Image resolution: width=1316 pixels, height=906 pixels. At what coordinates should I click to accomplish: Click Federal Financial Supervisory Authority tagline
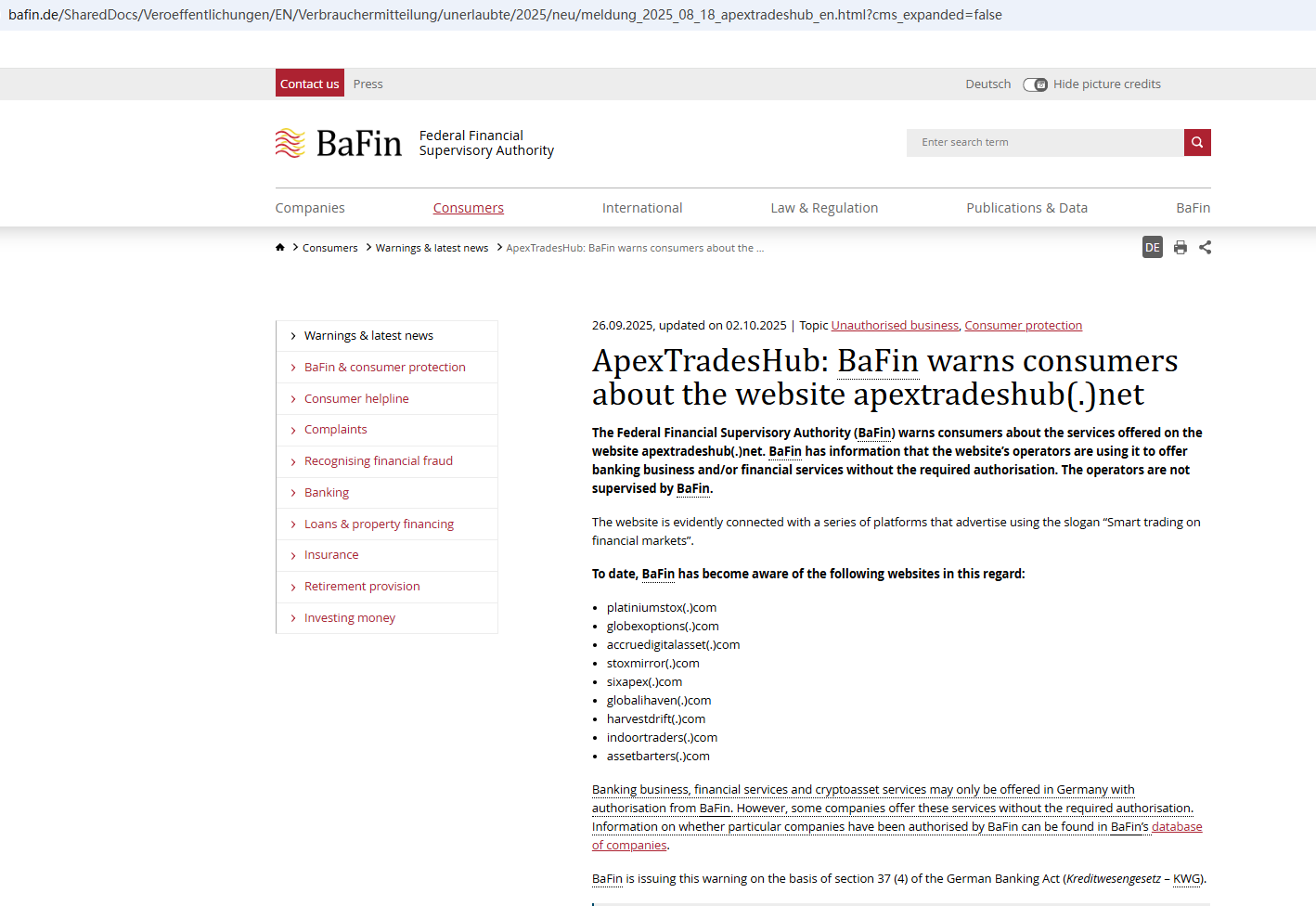tap(486, 143)
